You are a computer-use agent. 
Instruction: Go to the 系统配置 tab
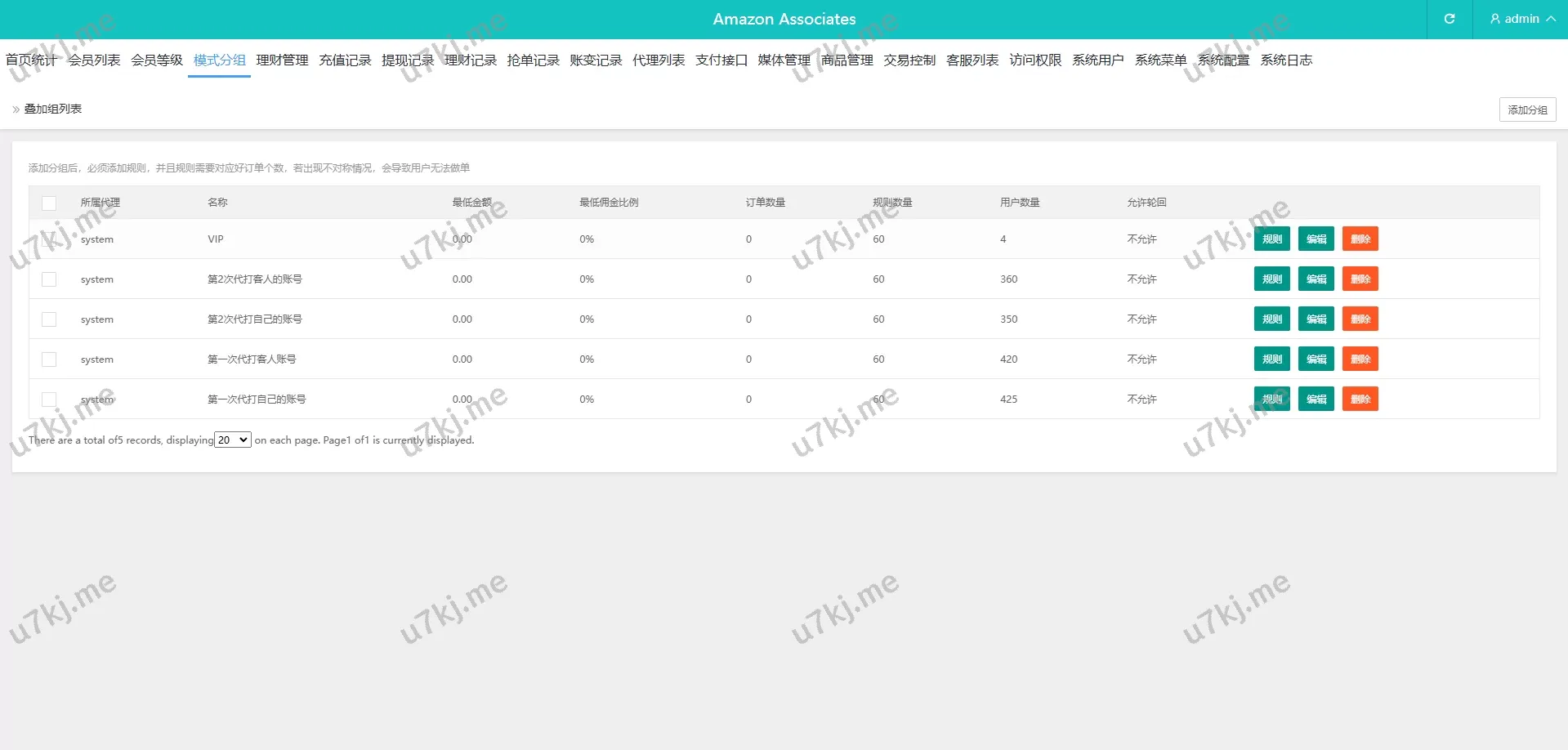pyautogui.click(x=1223, y=60)
